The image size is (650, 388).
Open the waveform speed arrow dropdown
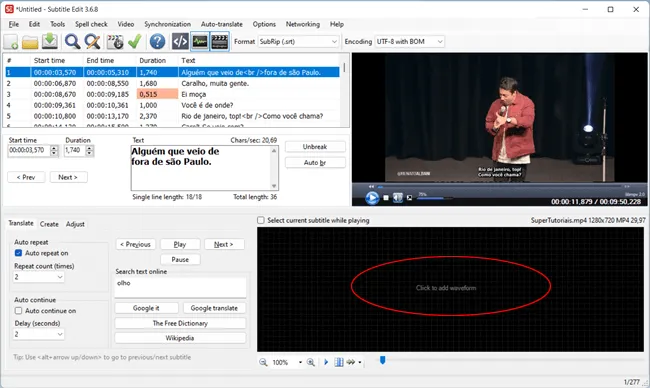click(360, 362)
